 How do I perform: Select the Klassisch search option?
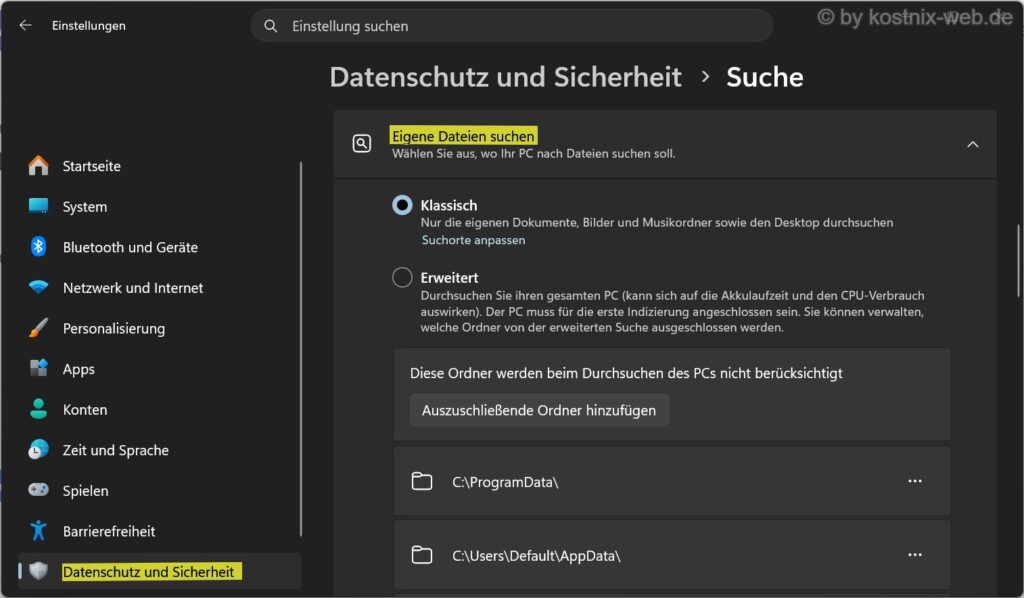(402, 205)
